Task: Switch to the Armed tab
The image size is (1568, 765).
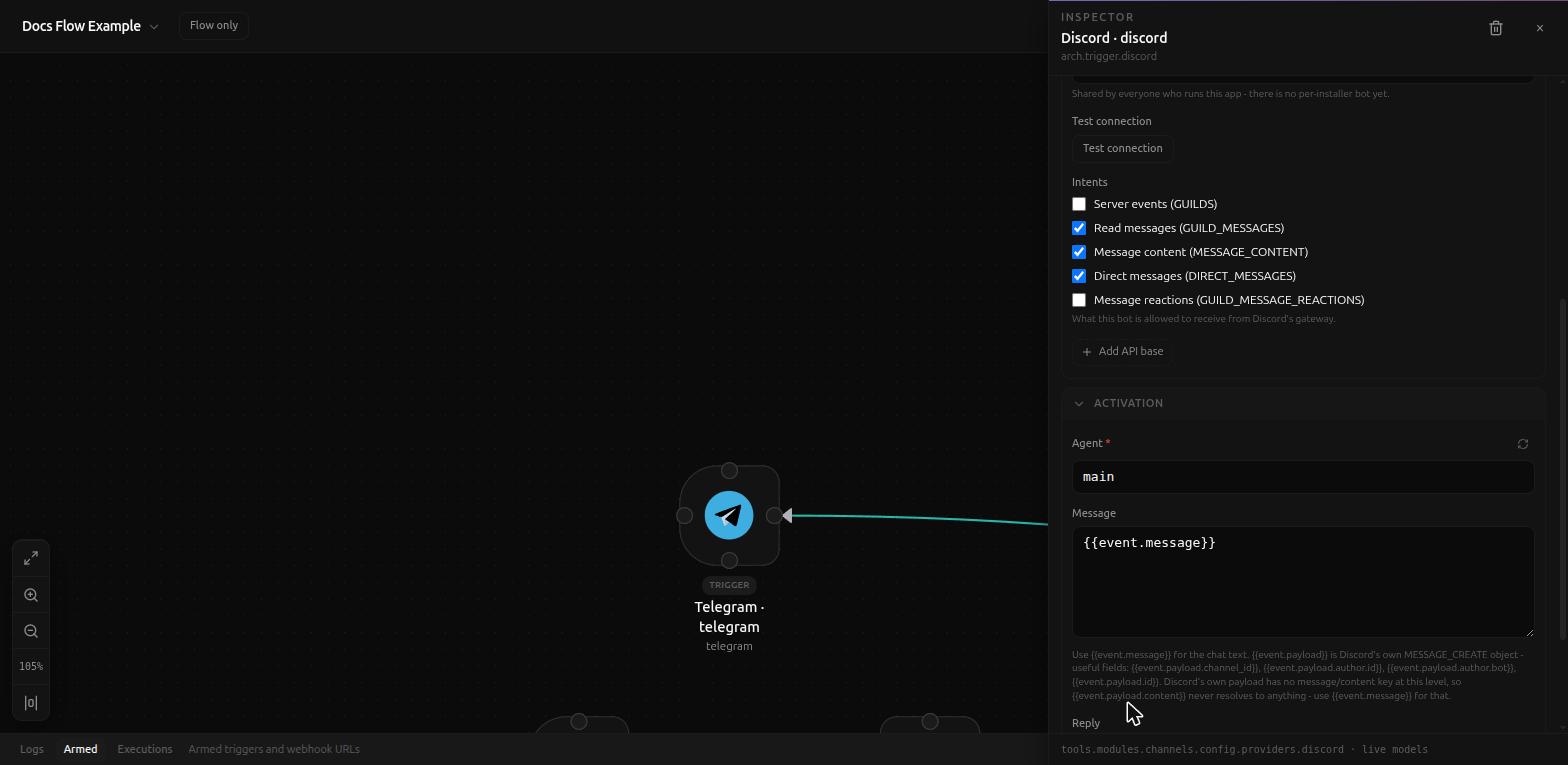Action: click(x=81, y=749)
